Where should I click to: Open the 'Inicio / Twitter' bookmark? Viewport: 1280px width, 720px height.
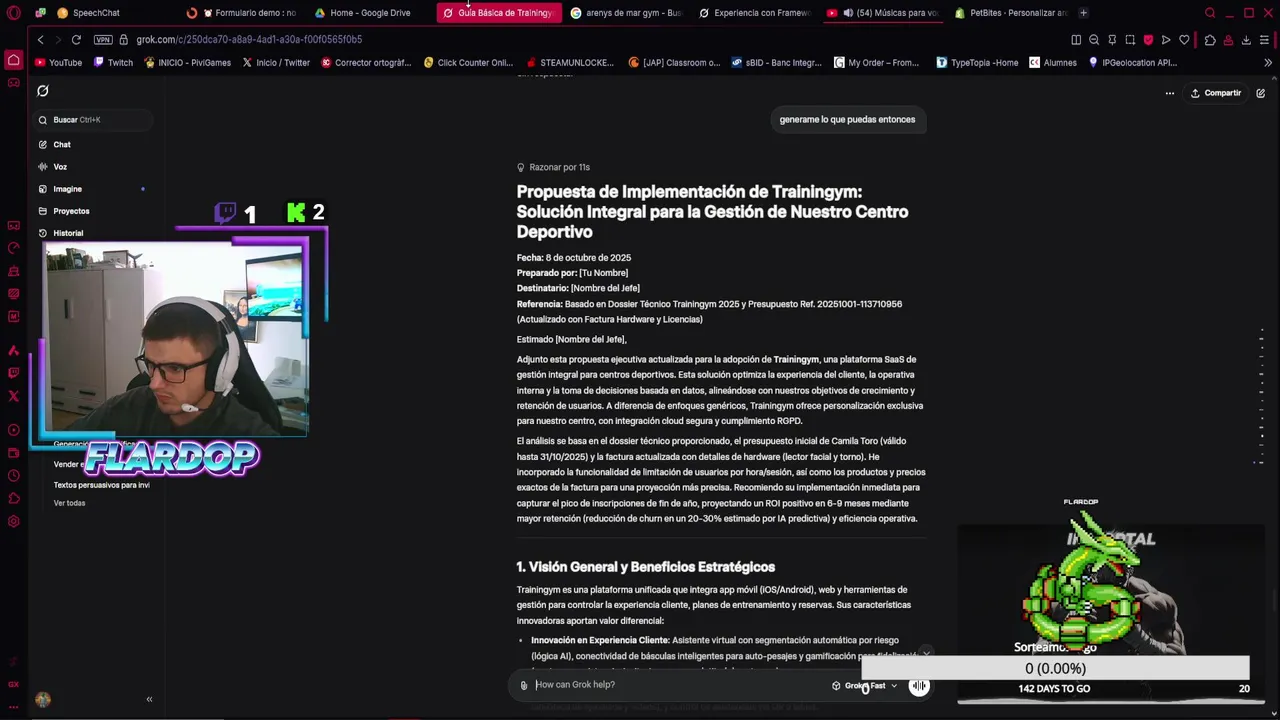coord(276,63)
